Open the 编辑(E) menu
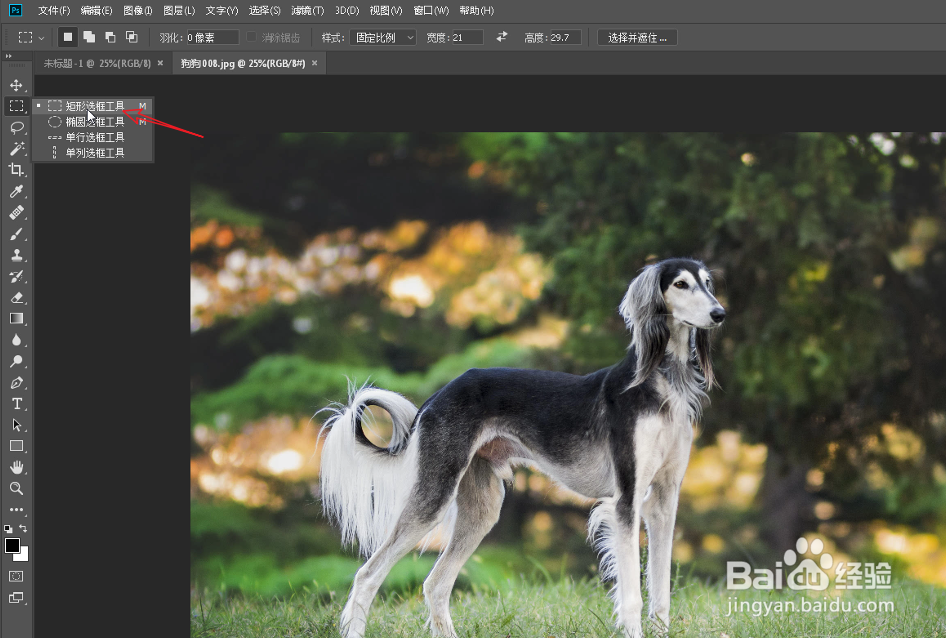946x638 pixels. tap(97, 10)
